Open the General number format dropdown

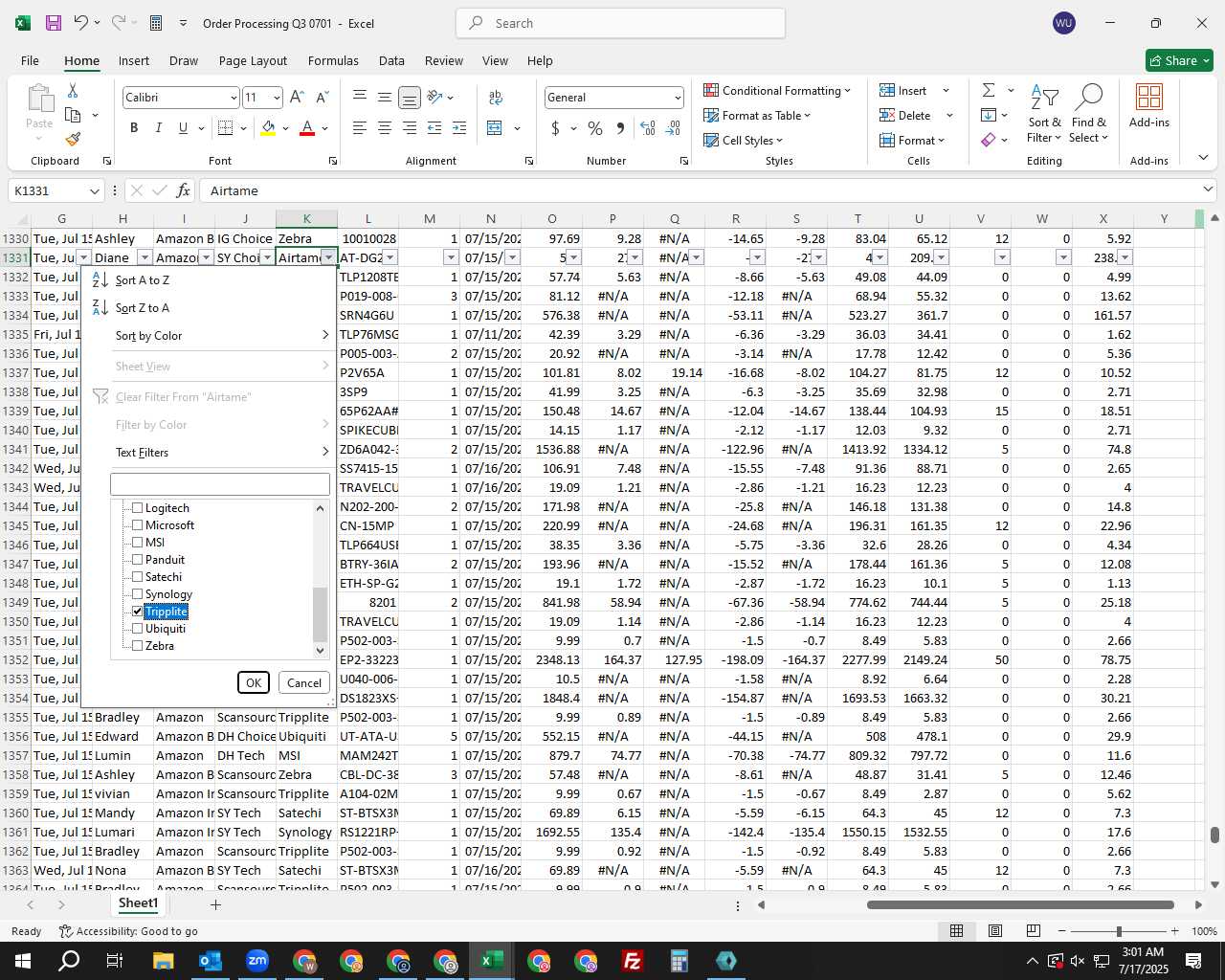tap(678, 98)
